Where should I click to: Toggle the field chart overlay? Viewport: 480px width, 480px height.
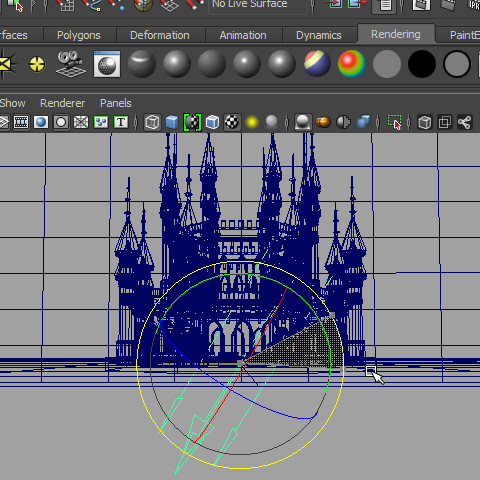pyautogui.click(x=81, y=122)
